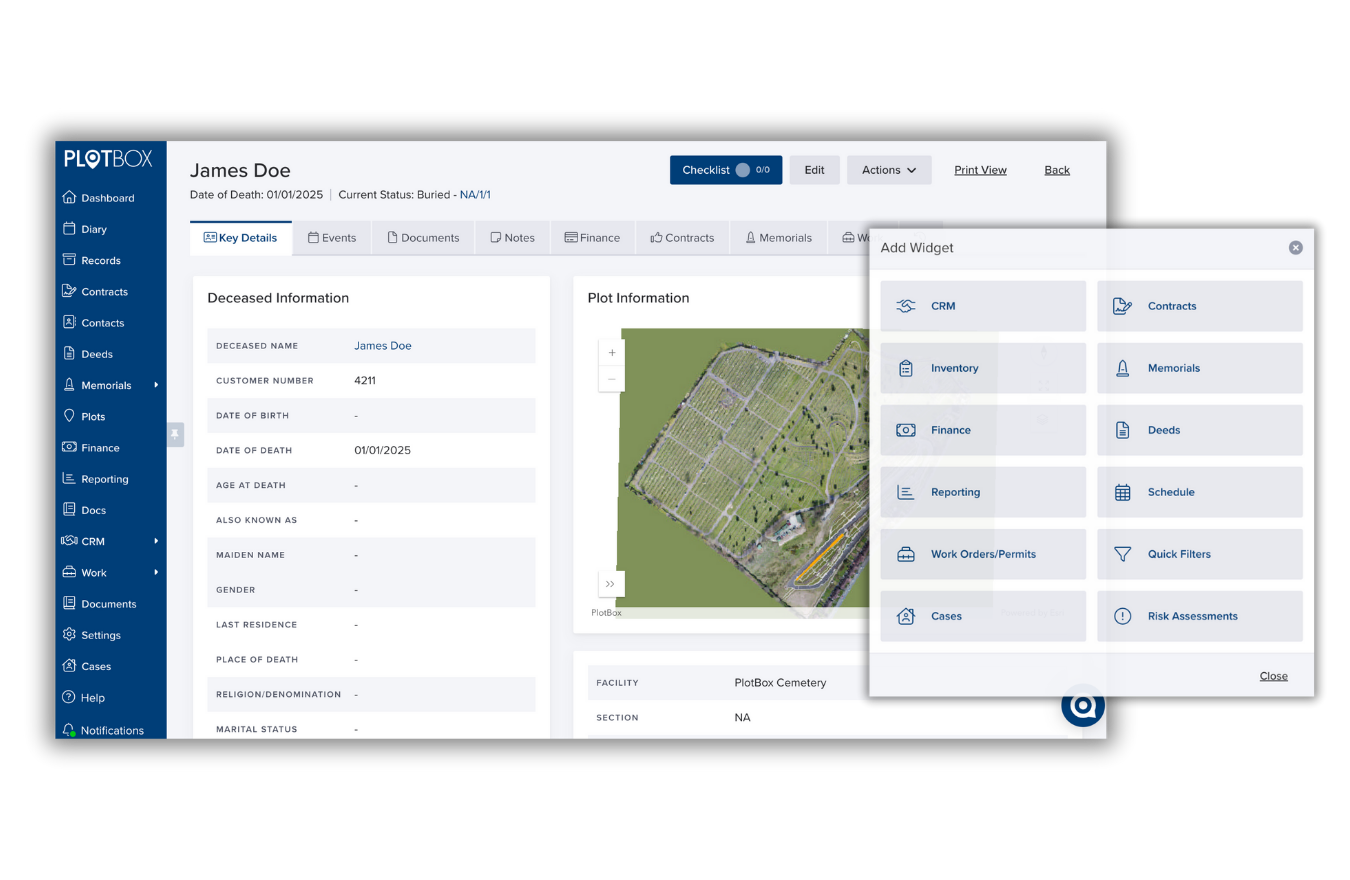Expand the CRM sidebar submenu arrow
Image resolution: width=1350 pixels, height=880 pixels.
point(156,541)
